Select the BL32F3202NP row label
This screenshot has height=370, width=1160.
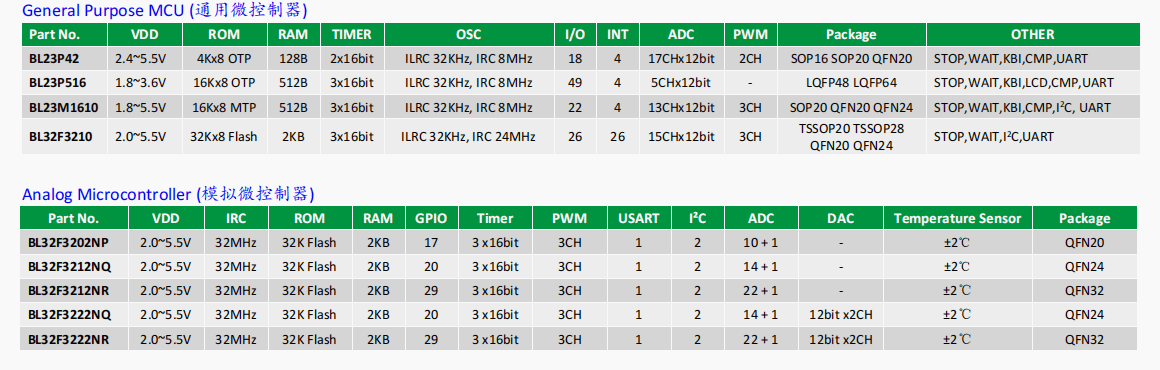pyautogui.click(x=68, y=243)
